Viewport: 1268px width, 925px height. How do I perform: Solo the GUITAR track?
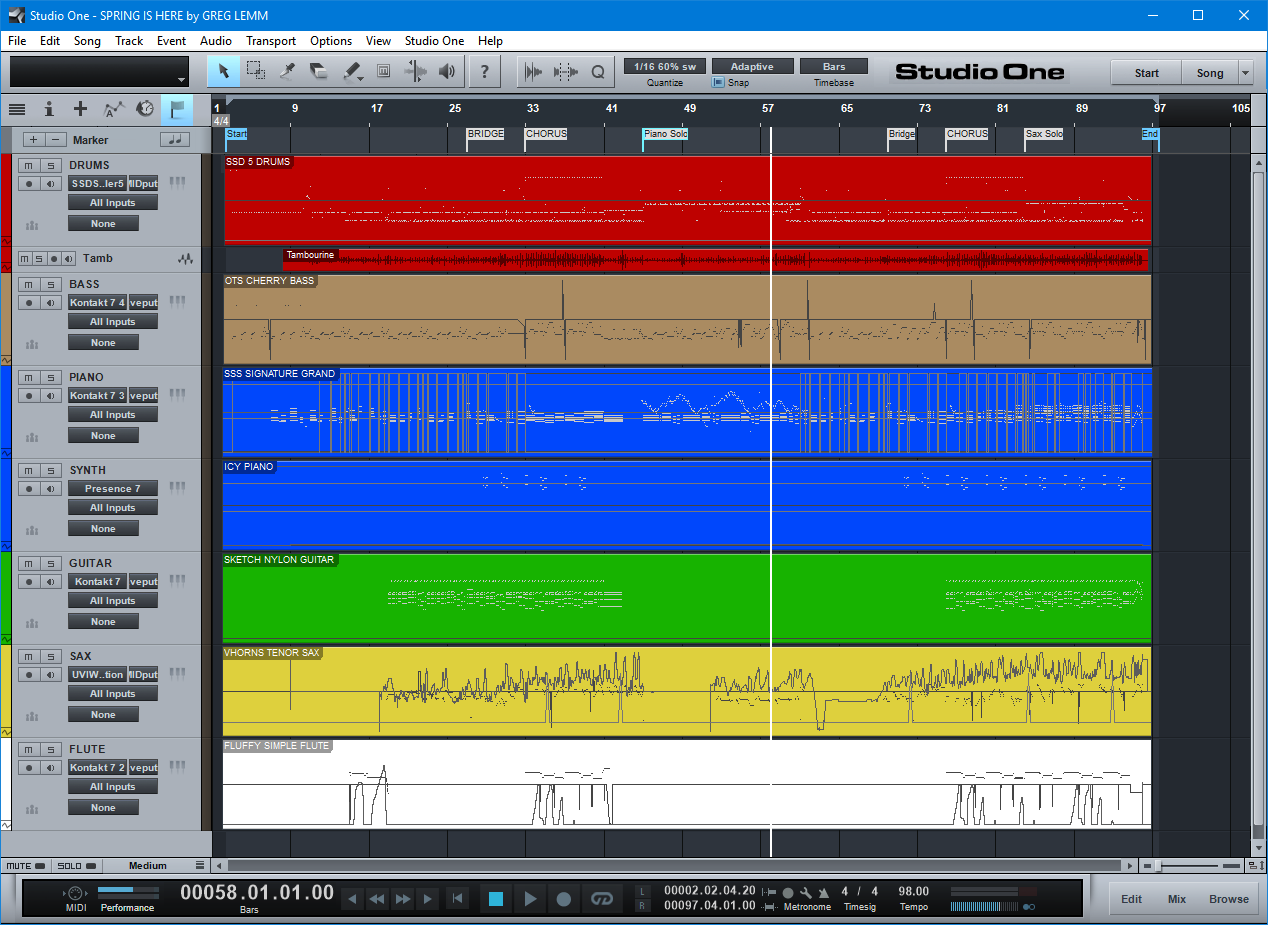49,563
